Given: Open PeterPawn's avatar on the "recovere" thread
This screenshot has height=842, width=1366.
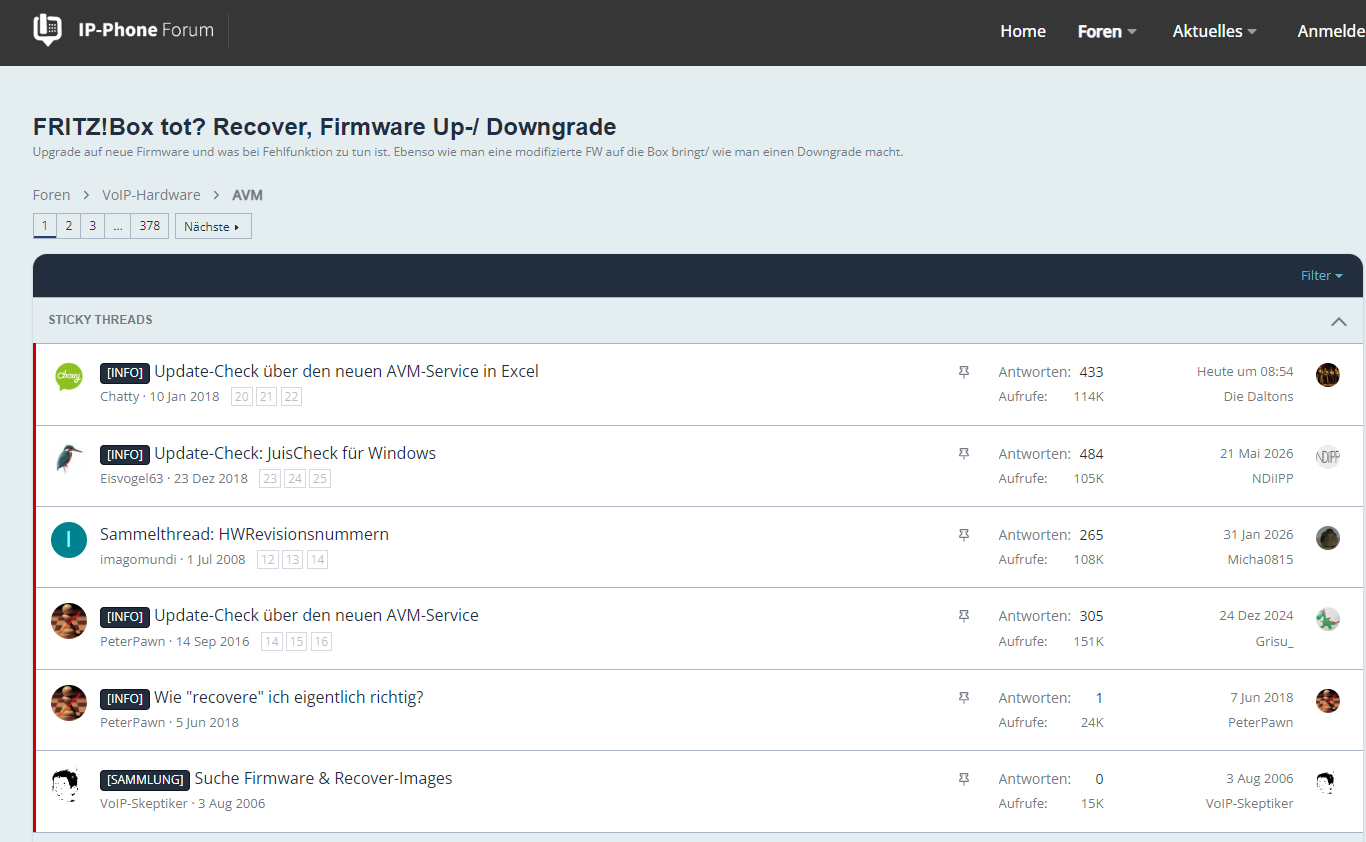Looking at the screenshot, I should tap(69, 703).
